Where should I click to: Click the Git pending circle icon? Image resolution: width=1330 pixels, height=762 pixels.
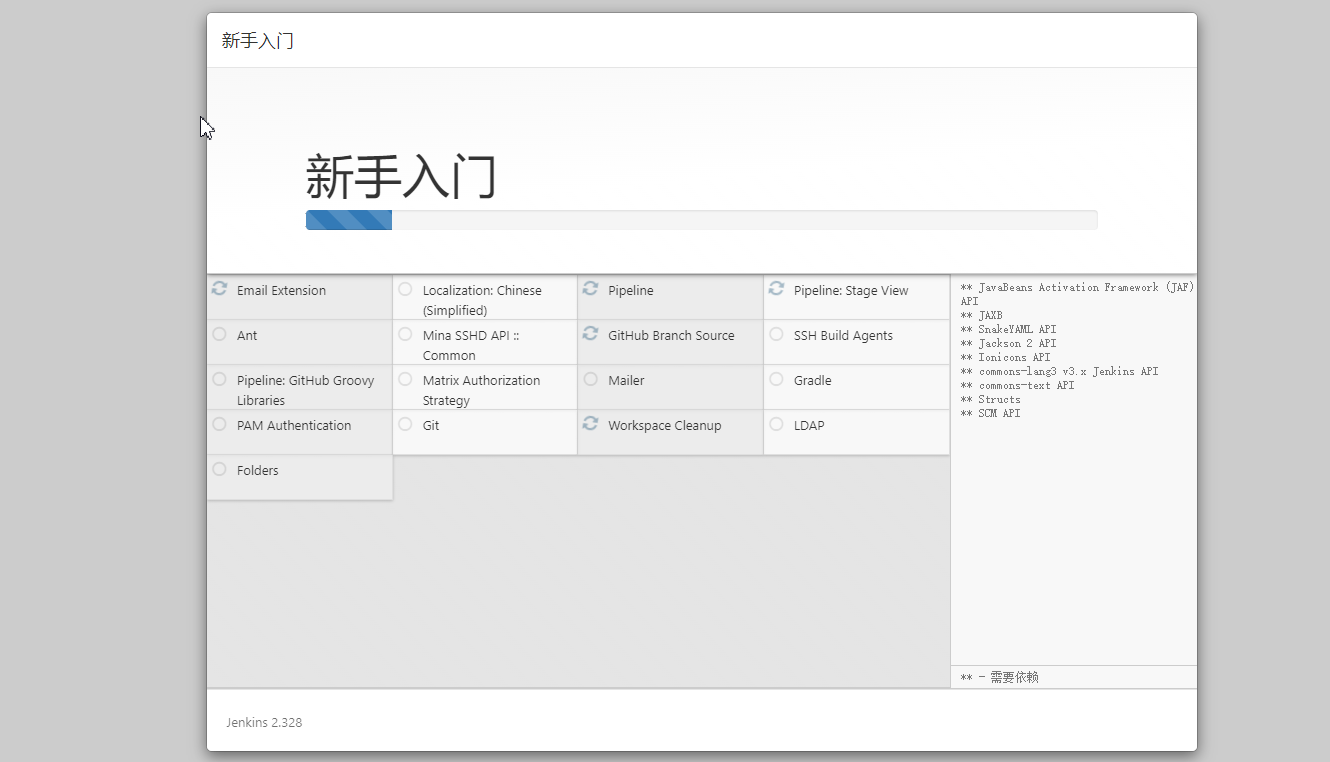point(405,424)
